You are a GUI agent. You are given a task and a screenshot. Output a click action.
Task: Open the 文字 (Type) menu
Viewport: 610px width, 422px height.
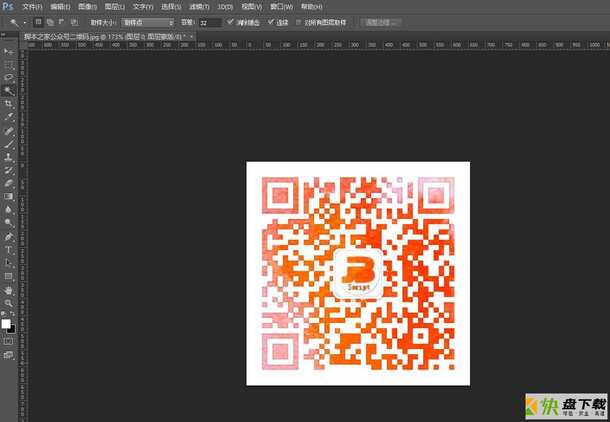coord(143,7)
